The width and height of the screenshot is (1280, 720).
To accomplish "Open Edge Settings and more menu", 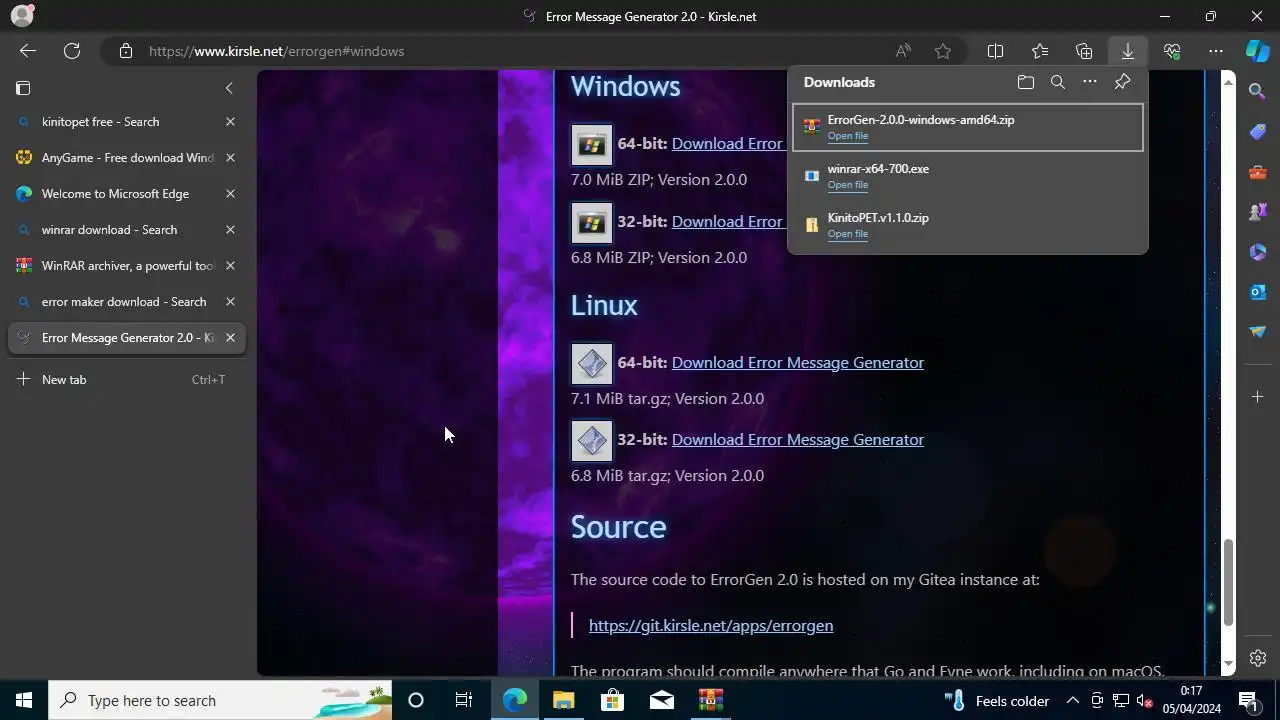I will tap(1216, 51).
